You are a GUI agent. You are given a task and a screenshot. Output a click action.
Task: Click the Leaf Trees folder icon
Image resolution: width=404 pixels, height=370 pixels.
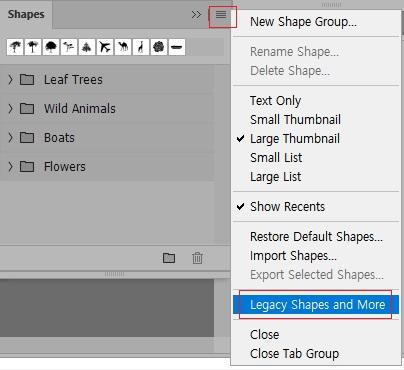pos(27,80)
